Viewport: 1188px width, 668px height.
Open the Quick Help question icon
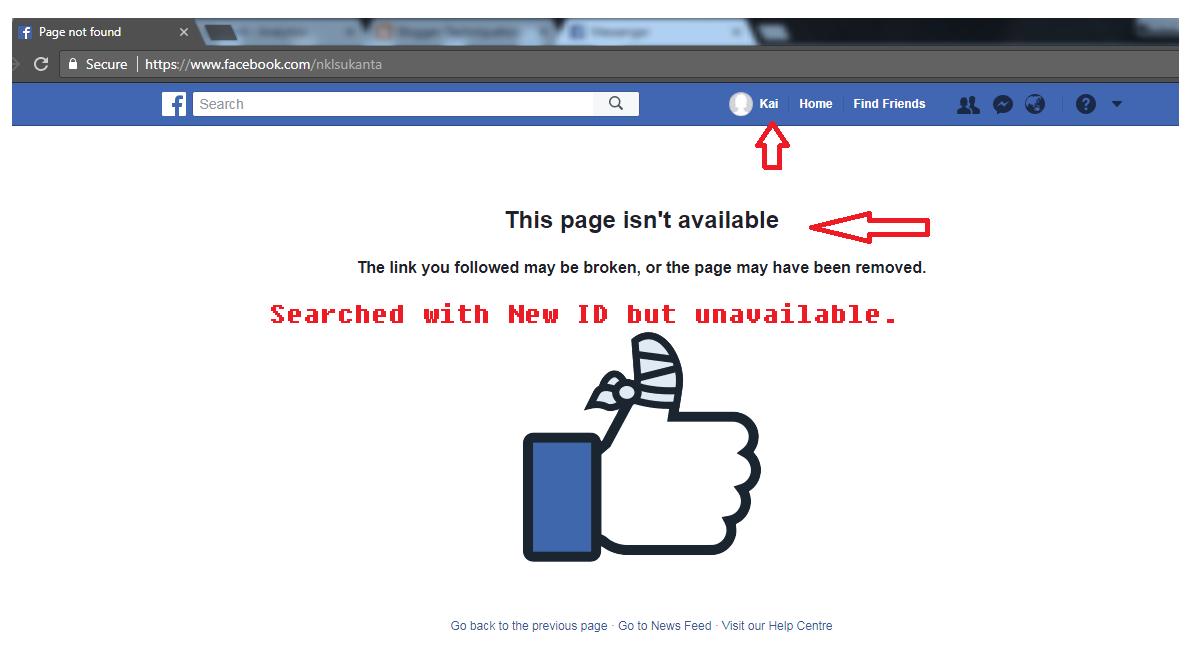[1086, 104]
